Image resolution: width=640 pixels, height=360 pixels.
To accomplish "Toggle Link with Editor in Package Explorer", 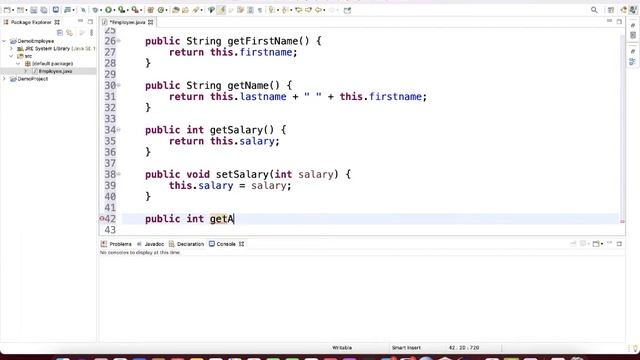I will point(70,32).
